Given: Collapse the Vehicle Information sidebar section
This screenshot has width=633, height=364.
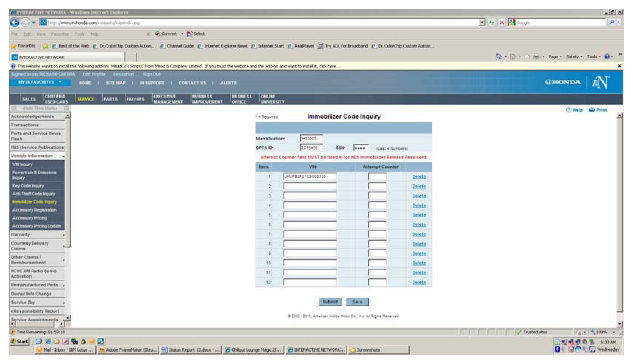Looking at the screenshot, I should point(37,156).
